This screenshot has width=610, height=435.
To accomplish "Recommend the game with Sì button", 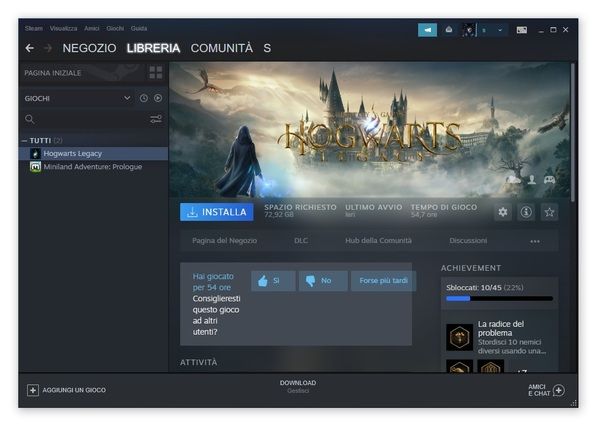I will pos(273,281).
